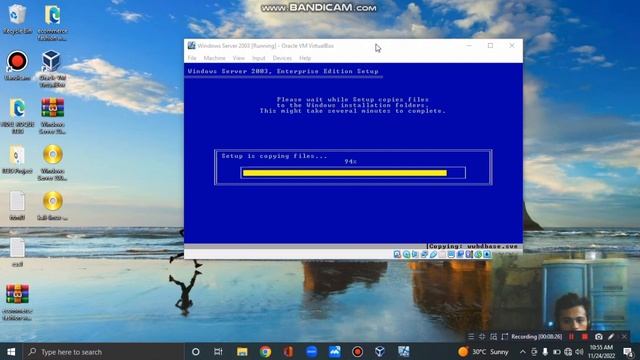Click the Type here to search box
640x360 pixels.
coord(103,351)
